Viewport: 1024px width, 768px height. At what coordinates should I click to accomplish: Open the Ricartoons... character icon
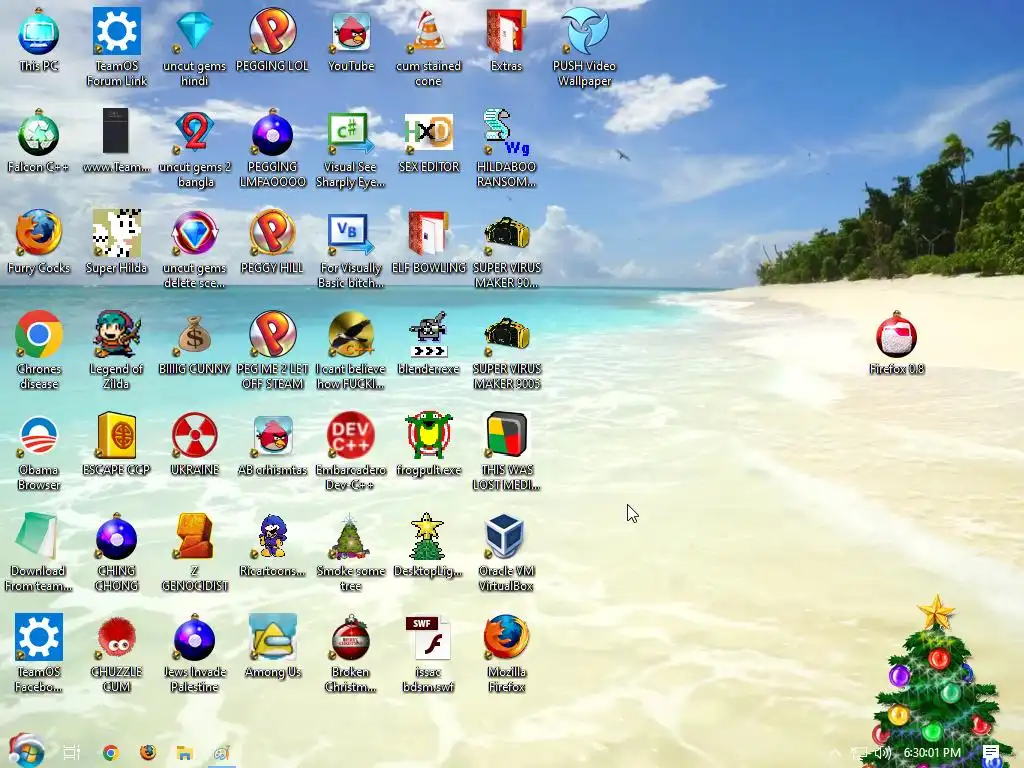[x=272, y=545]
